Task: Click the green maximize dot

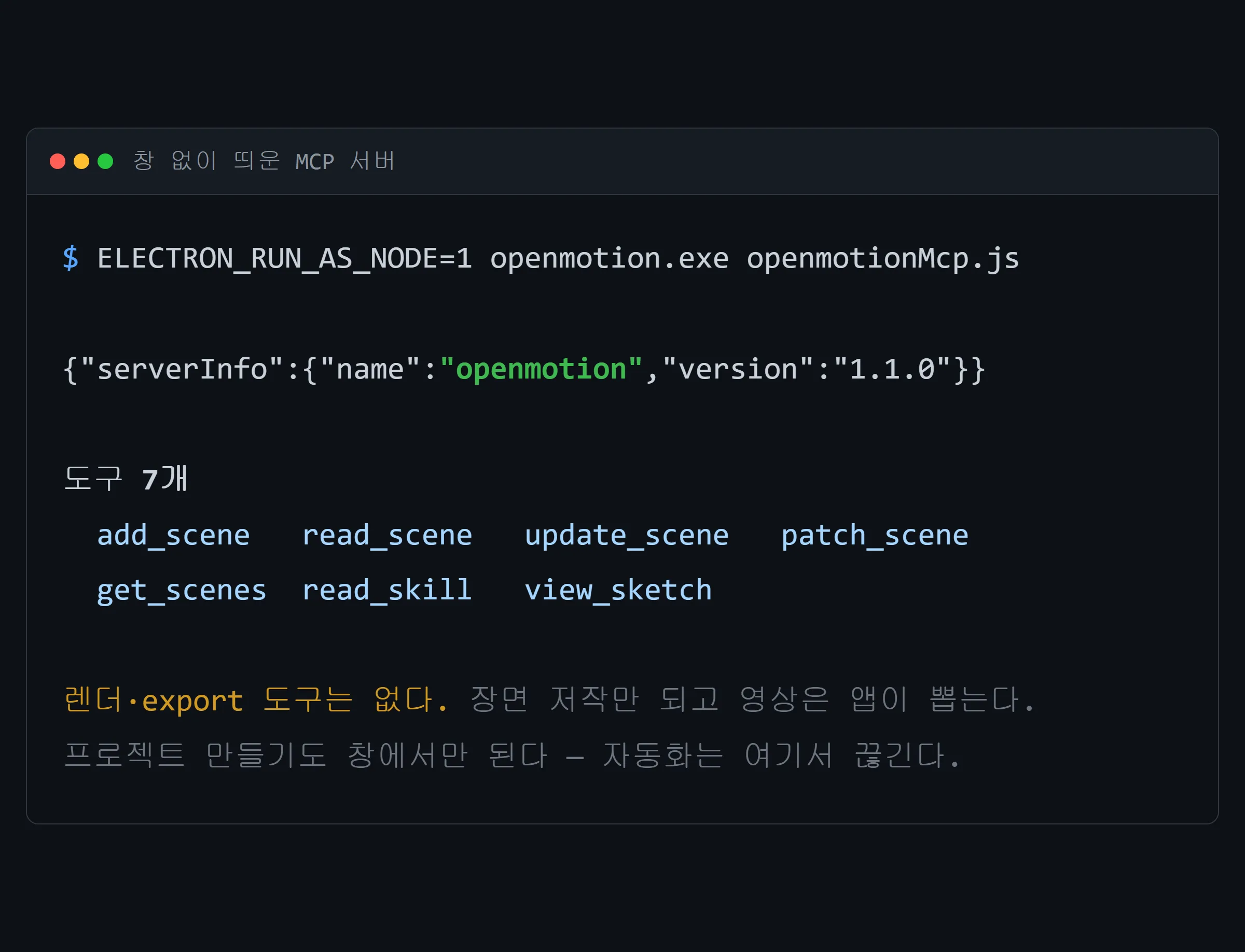Action: click(x=105, y=161)
